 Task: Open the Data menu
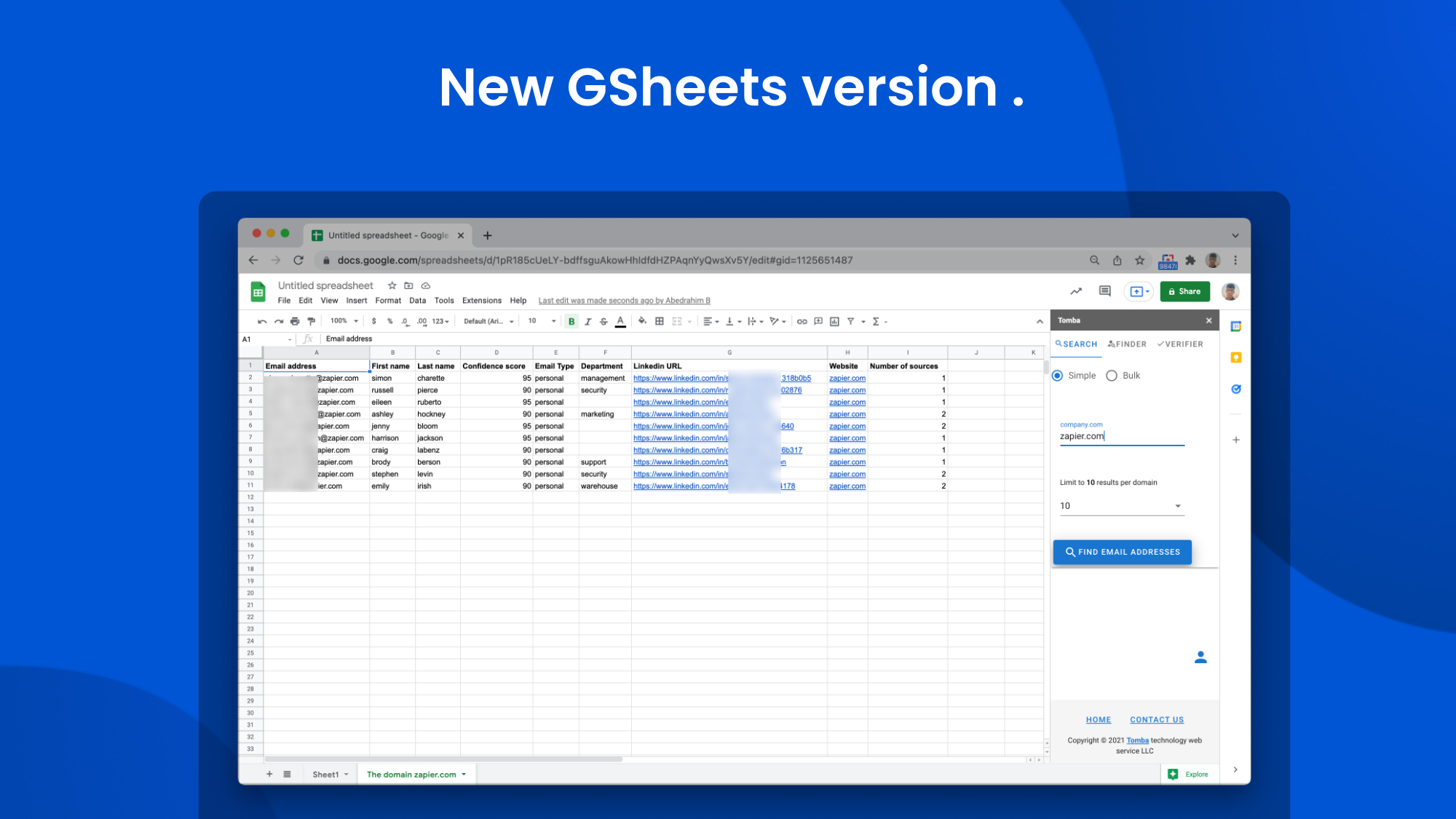click(418, 301)
